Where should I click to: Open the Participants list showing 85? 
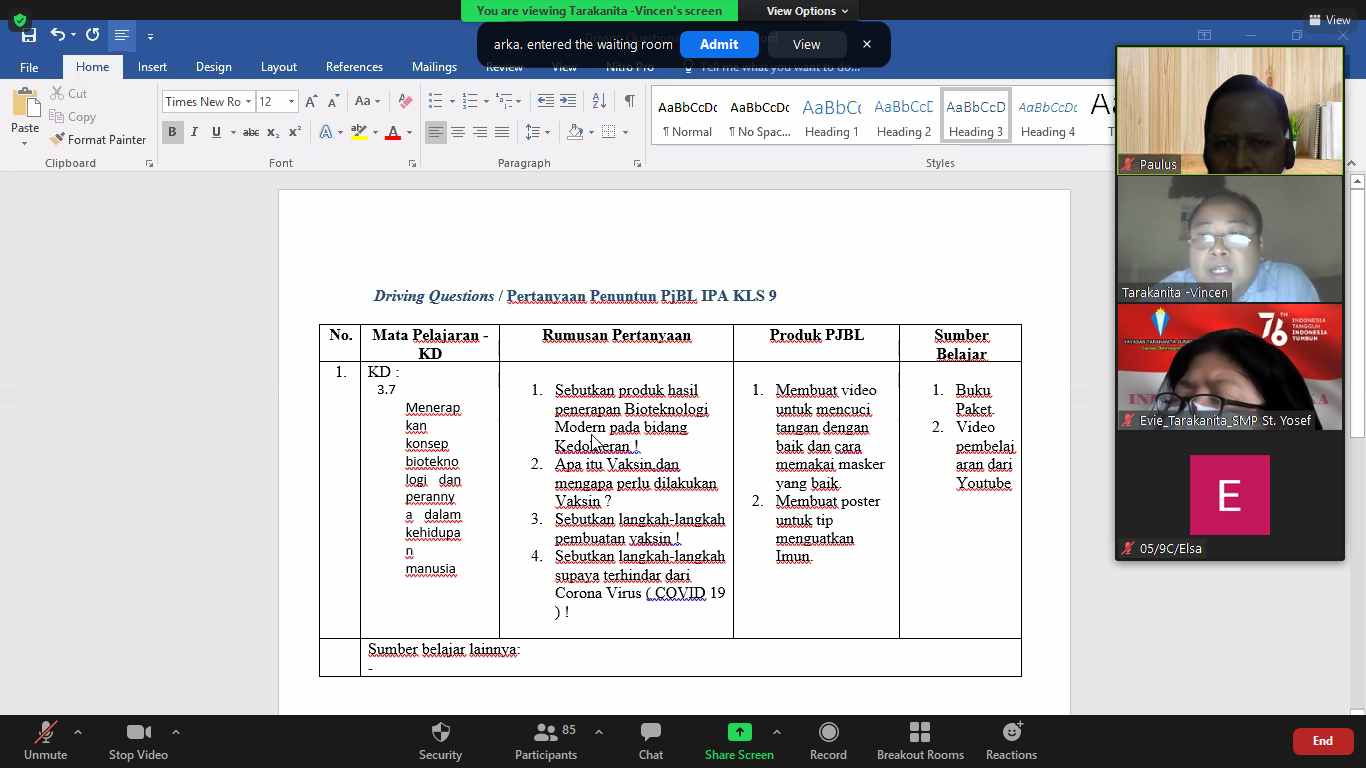(x=546, y=741)
